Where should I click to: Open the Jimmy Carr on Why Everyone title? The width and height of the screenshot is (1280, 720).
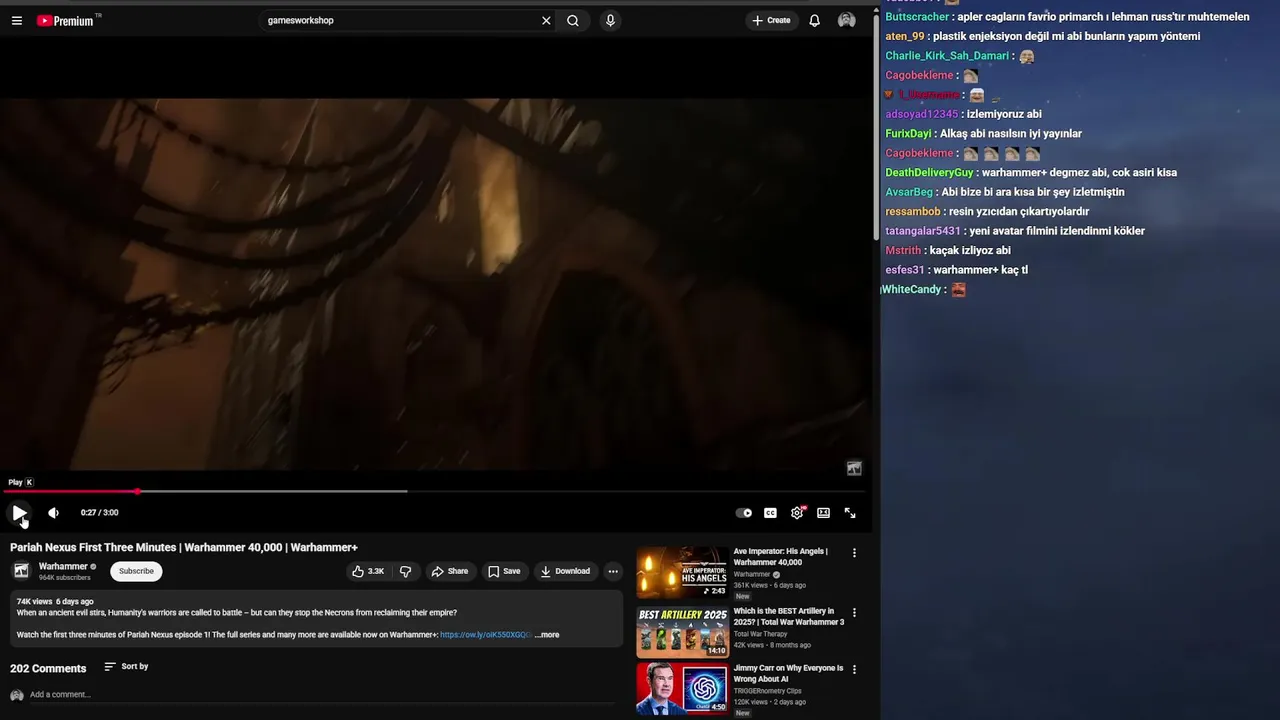[788, 673]
